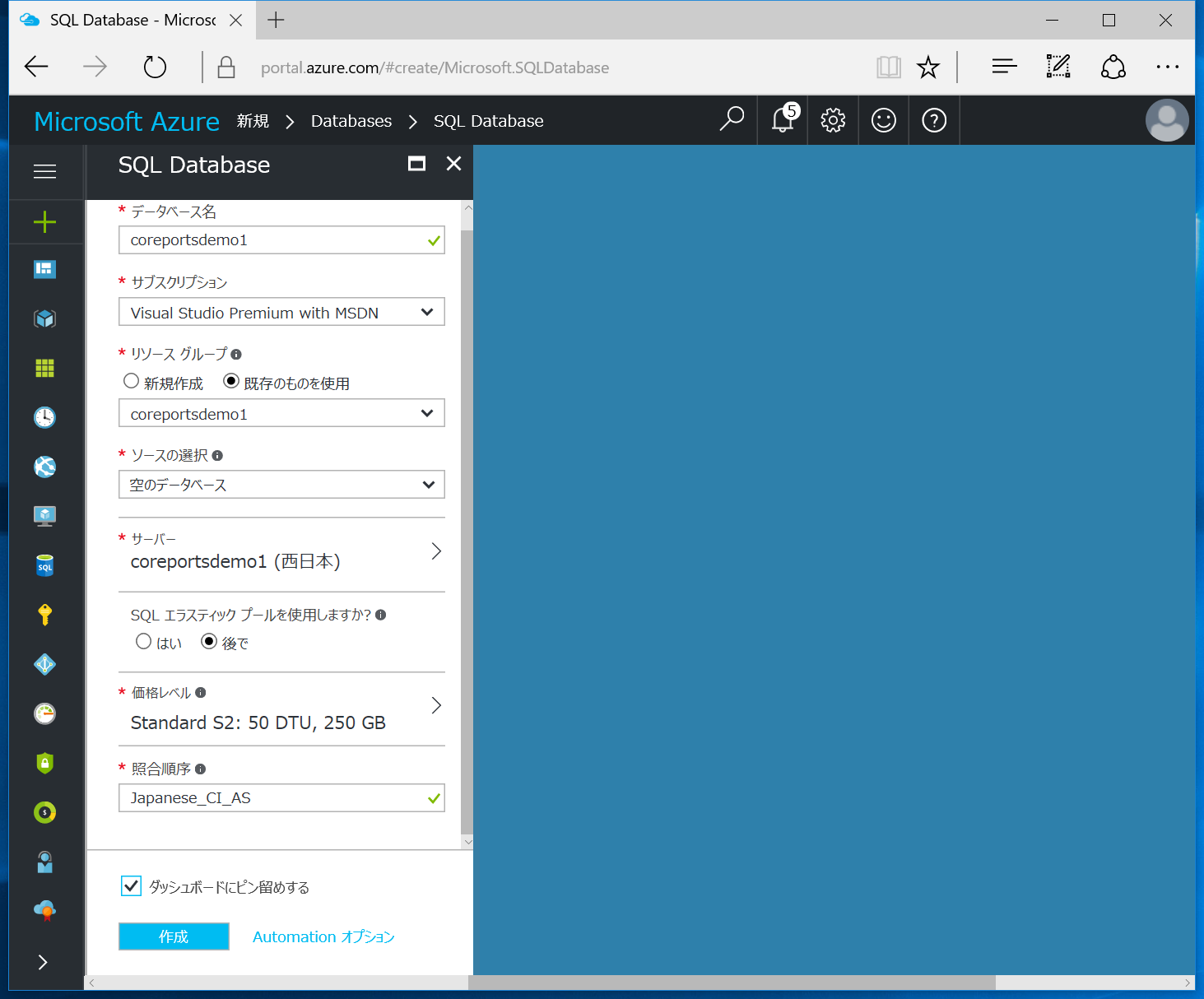Click the Microsoft Azure logo

(127, 121)
